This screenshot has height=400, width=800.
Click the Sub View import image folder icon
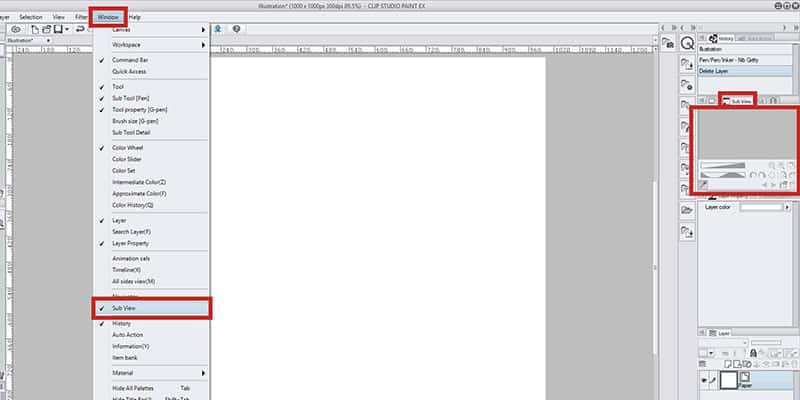click(x=783, y=185)
